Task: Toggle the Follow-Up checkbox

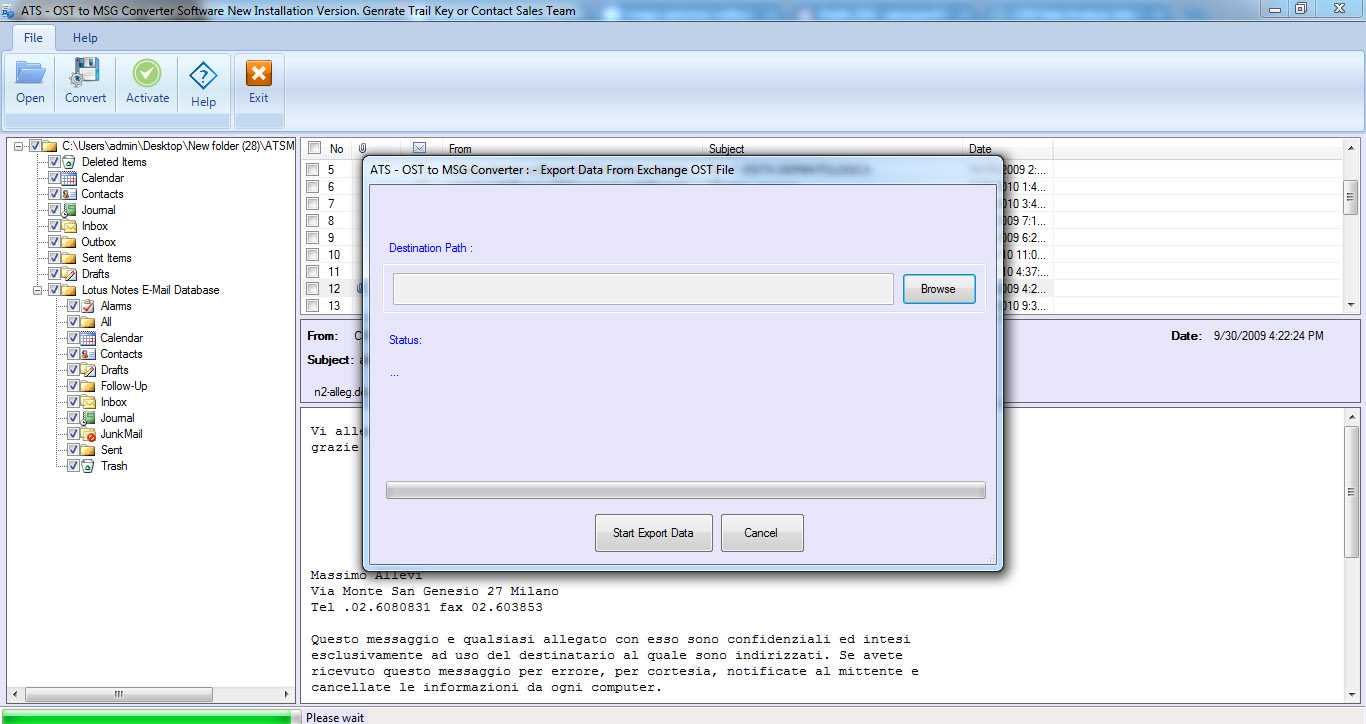Action: tap(73, 386)
